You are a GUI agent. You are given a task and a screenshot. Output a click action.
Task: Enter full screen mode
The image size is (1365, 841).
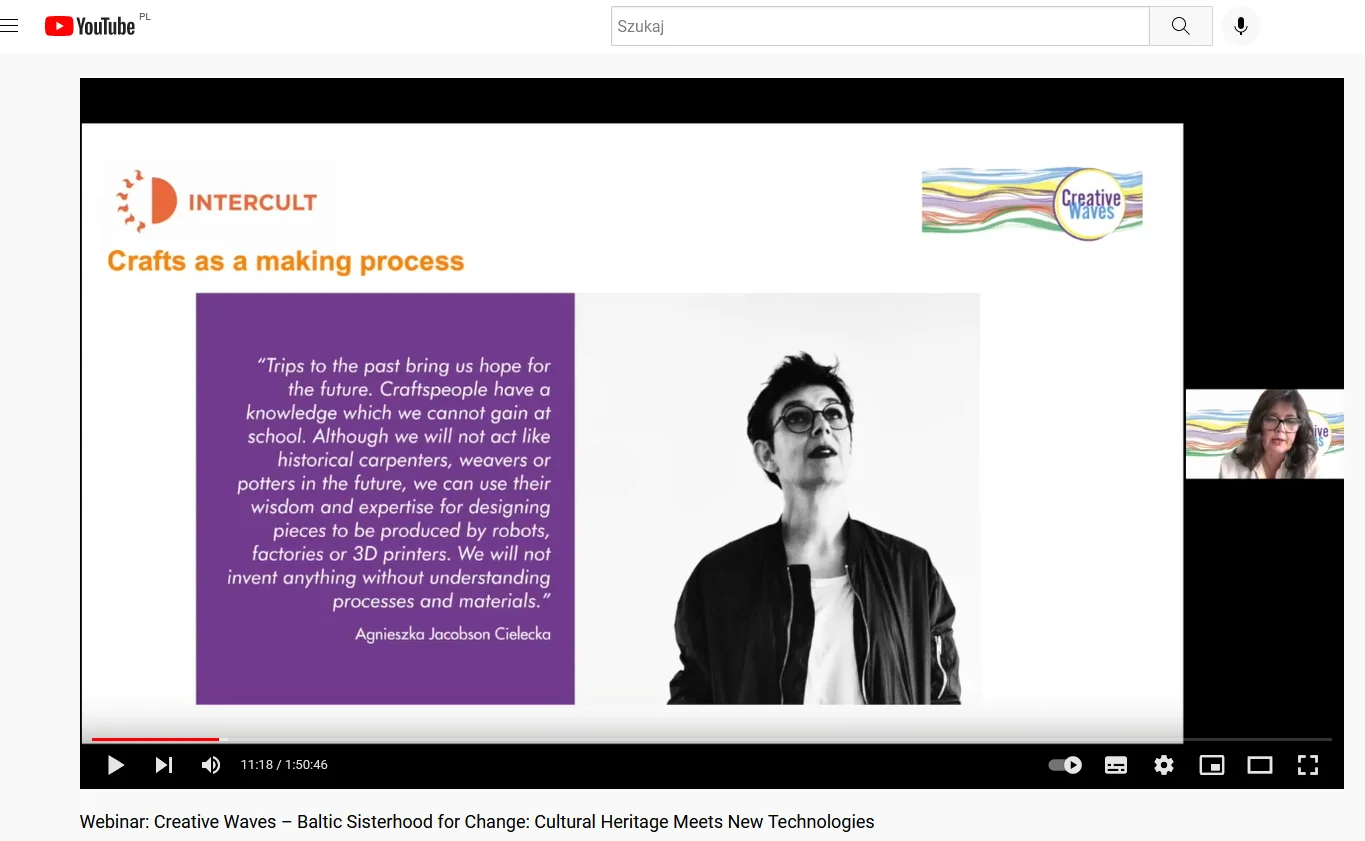pos(1308,765)
